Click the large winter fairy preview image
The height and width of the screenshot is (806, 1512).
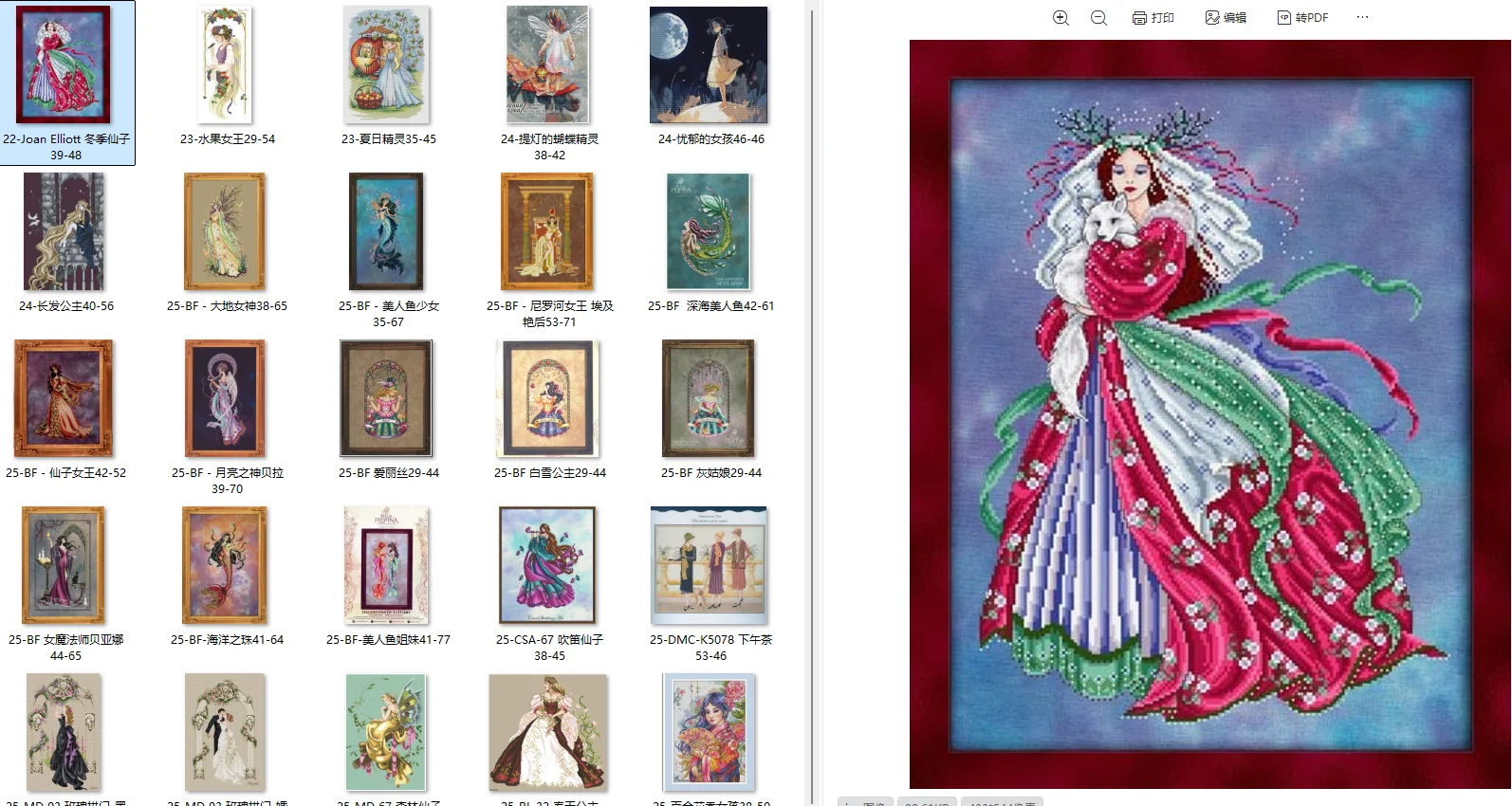[x=1209, y=413]
